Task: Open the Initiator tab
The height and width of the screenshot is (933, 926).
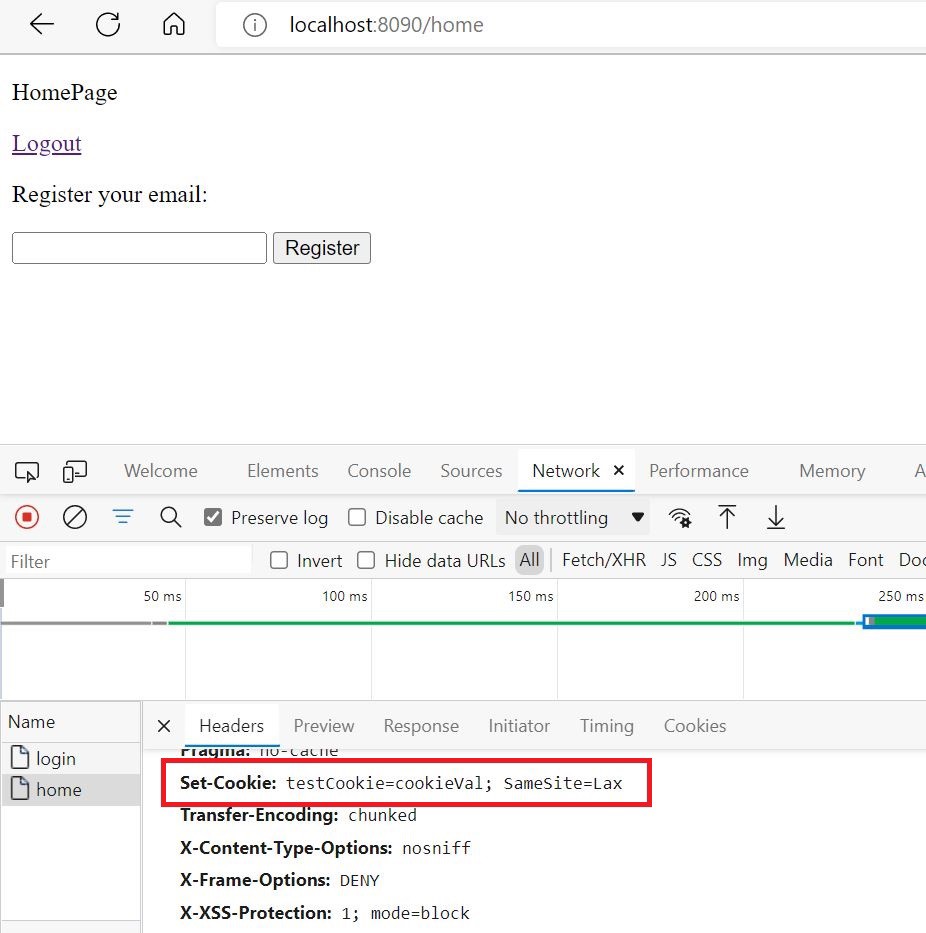Action: pos(519,726)
